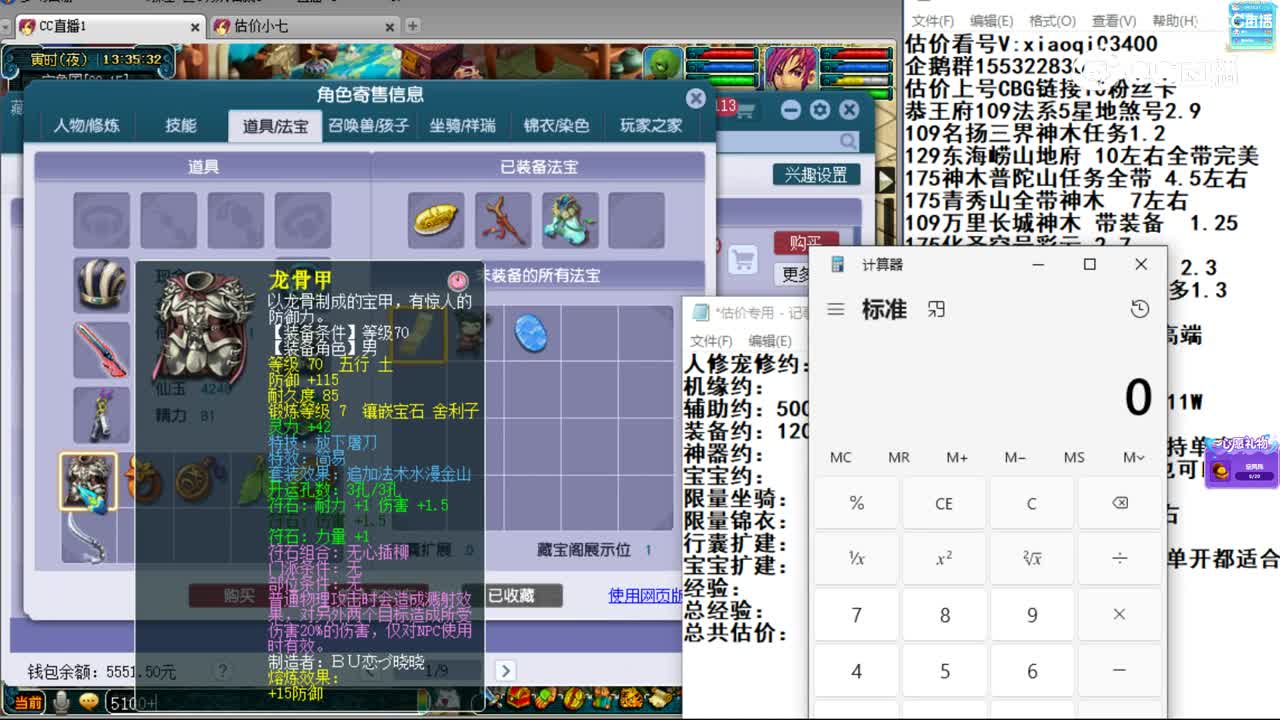Click the reciprocal 1/x key

(x=857, y=559)
